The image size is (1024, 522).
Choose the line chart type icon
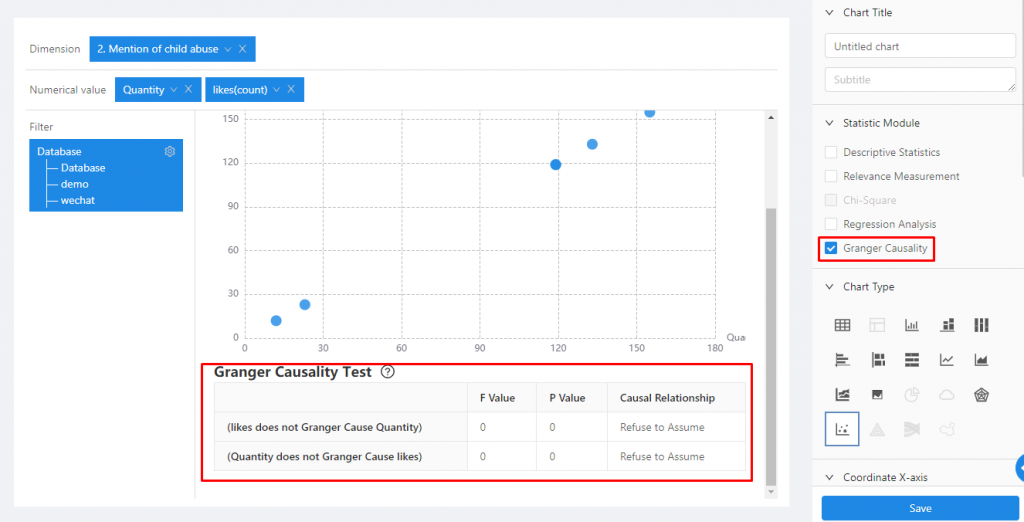click(x=946, y=360)
